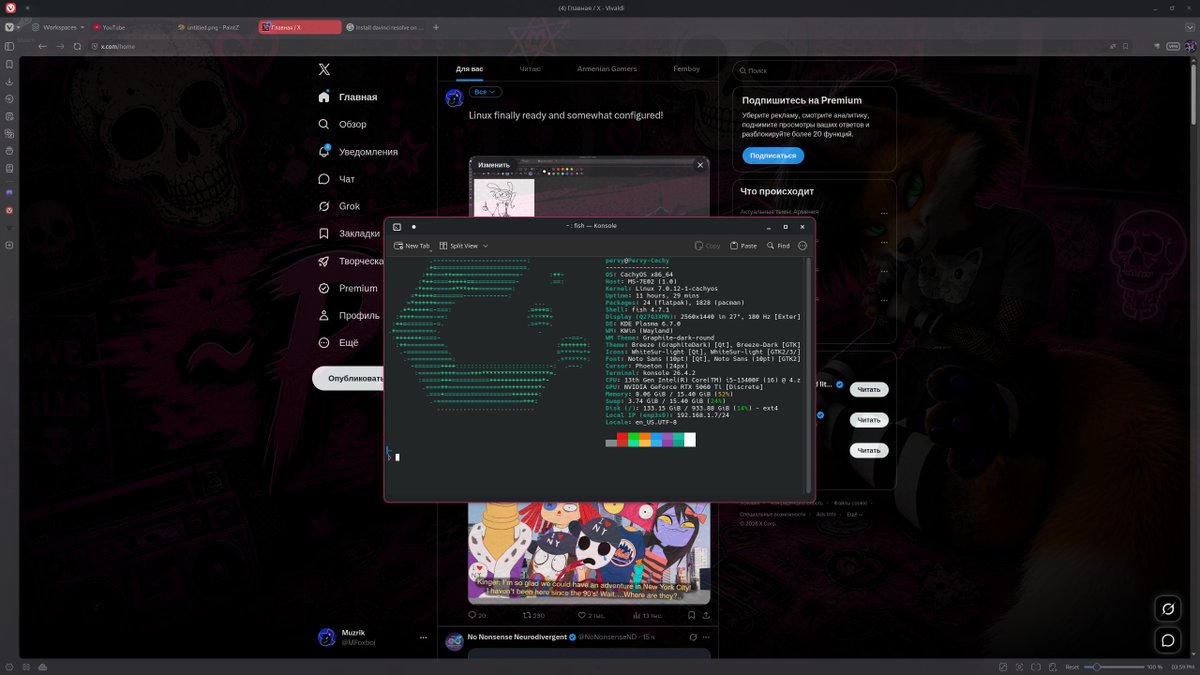This screenshot has height=675, width=1200.
Task: Expand the Все audience dropdown
Action: point(486,92)
